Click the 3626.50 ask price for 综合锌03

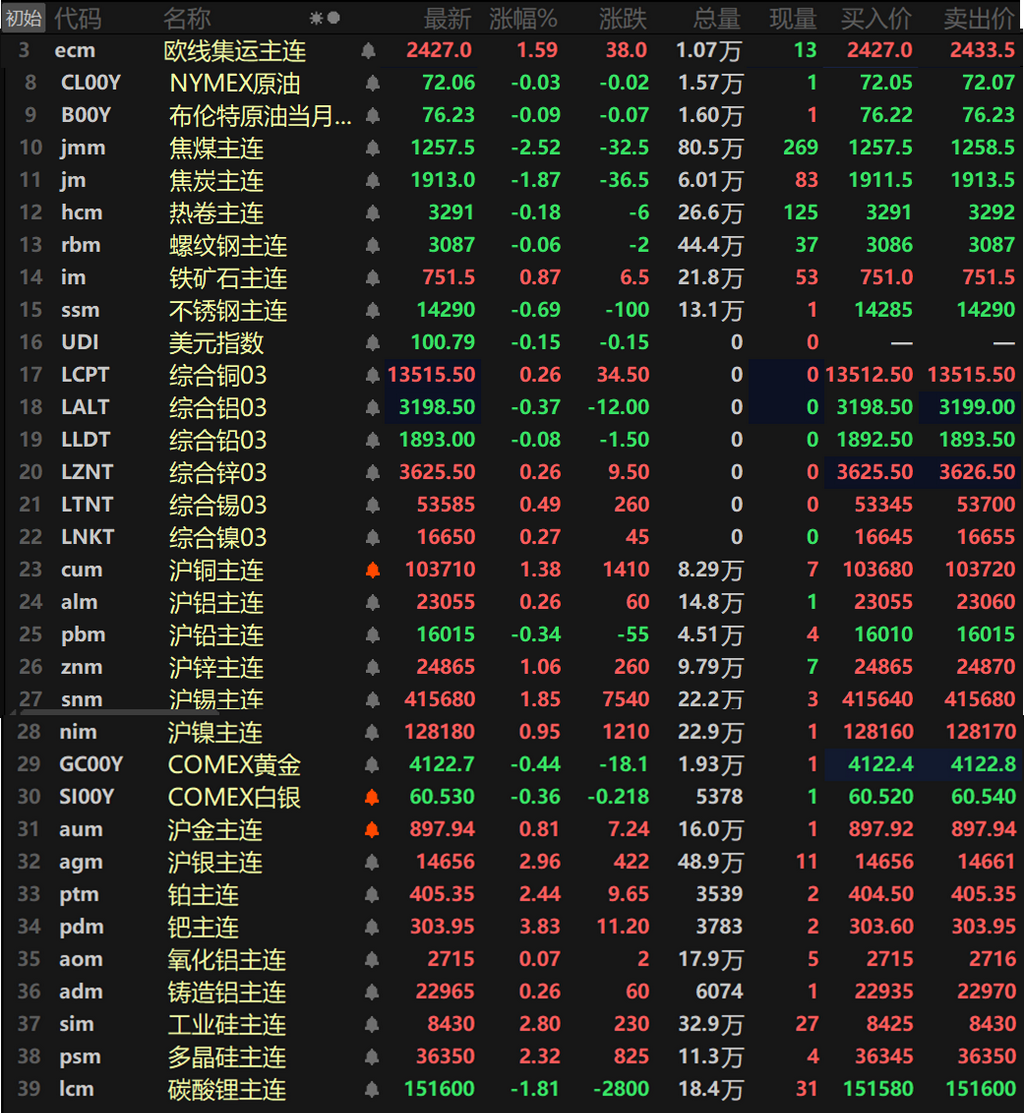coord(977,472)
